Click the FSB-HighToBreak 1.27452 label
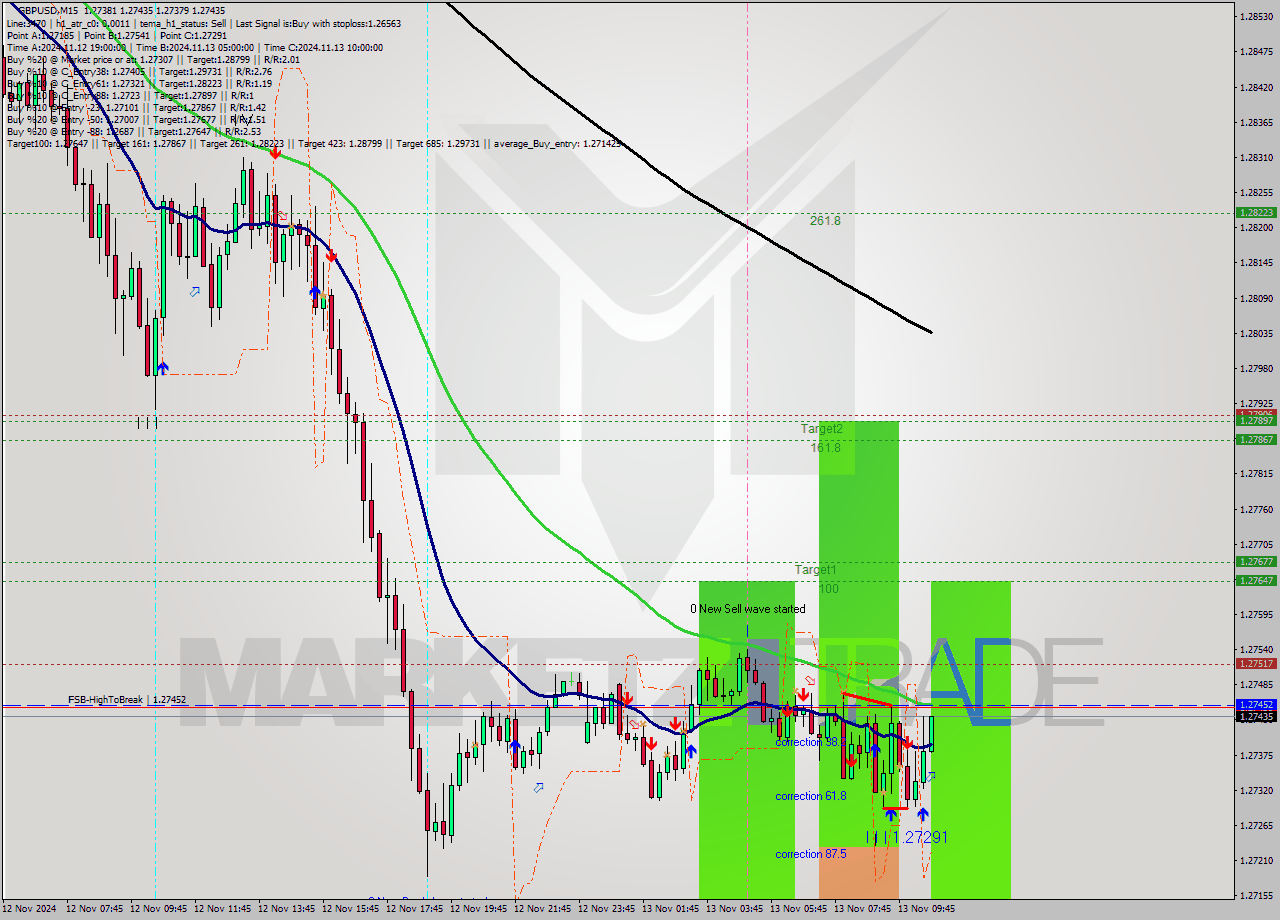This screenshot has height=920, width=1280. pyautogui.click(x=127, y=700)
